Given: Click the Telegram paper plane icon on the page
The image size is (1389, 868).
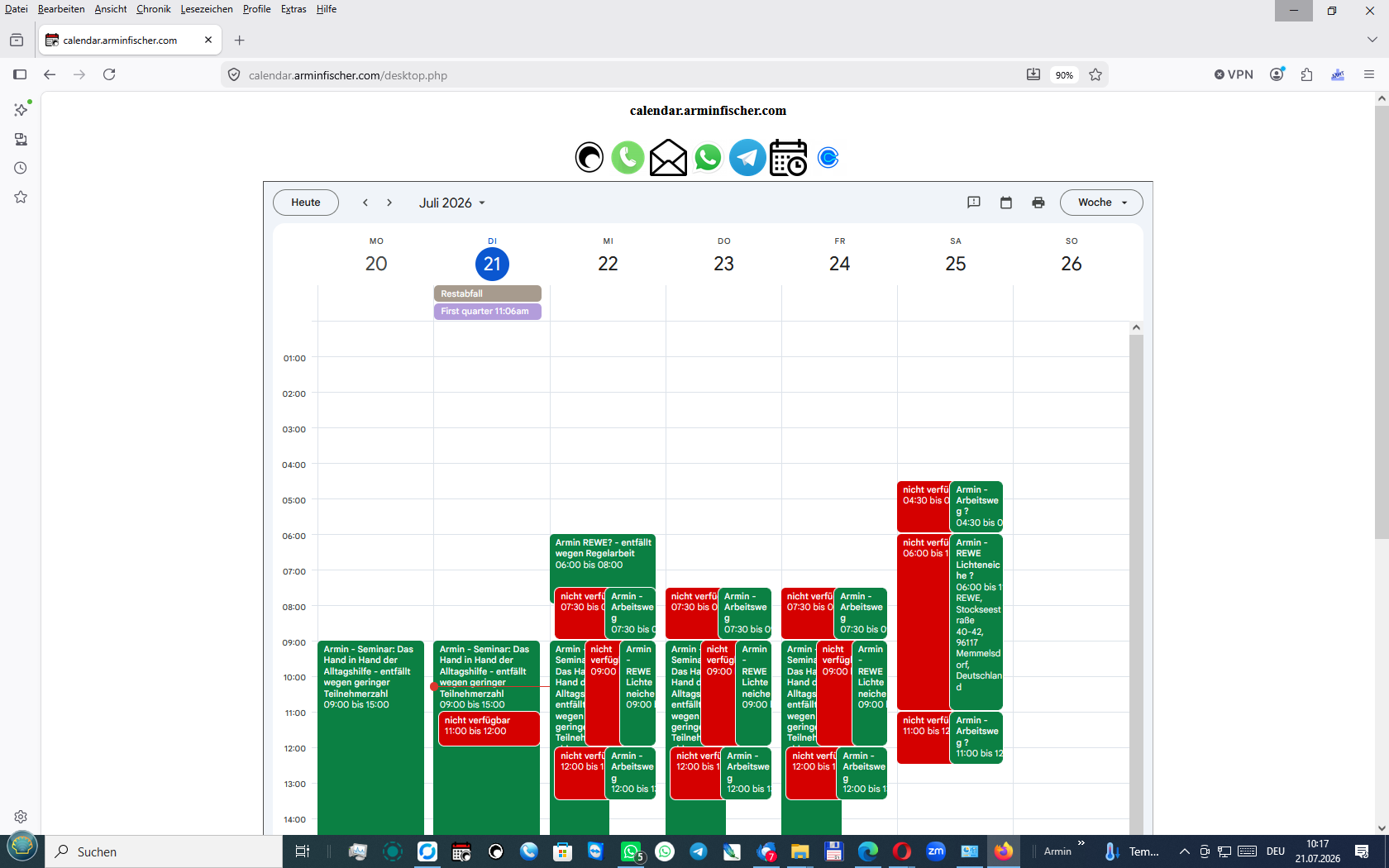Looking at the screenshot, I should point(747,157).
